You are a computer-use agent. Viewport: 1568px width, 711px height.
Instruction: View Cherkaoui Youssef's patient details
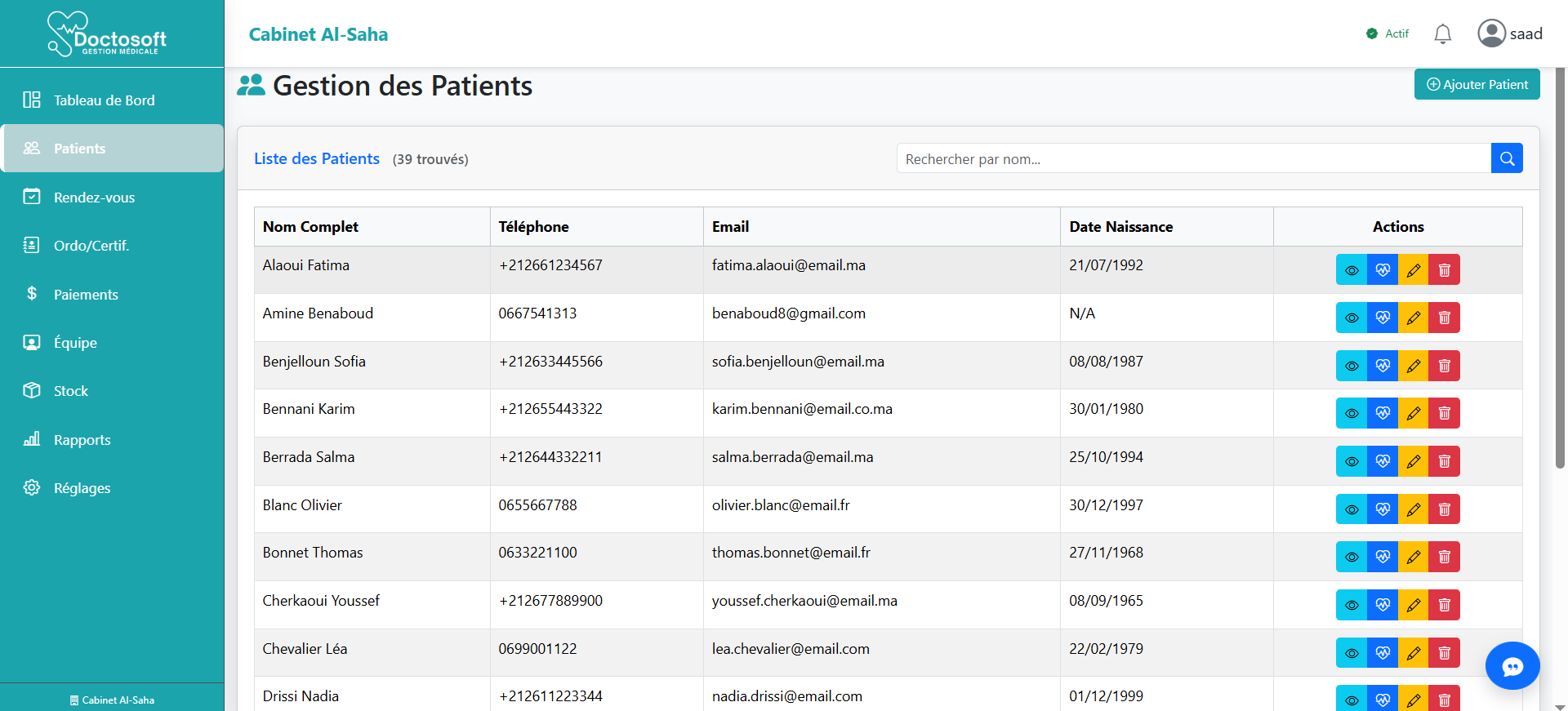(x=1352, y=605)
